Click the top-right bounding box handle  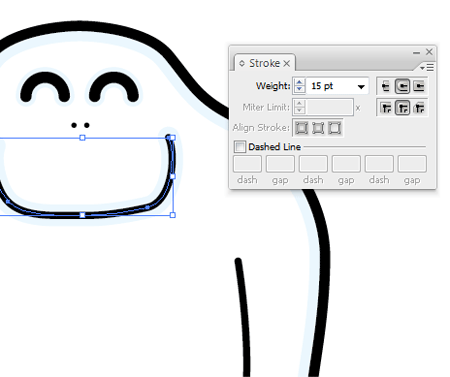[x=173, y=138]
